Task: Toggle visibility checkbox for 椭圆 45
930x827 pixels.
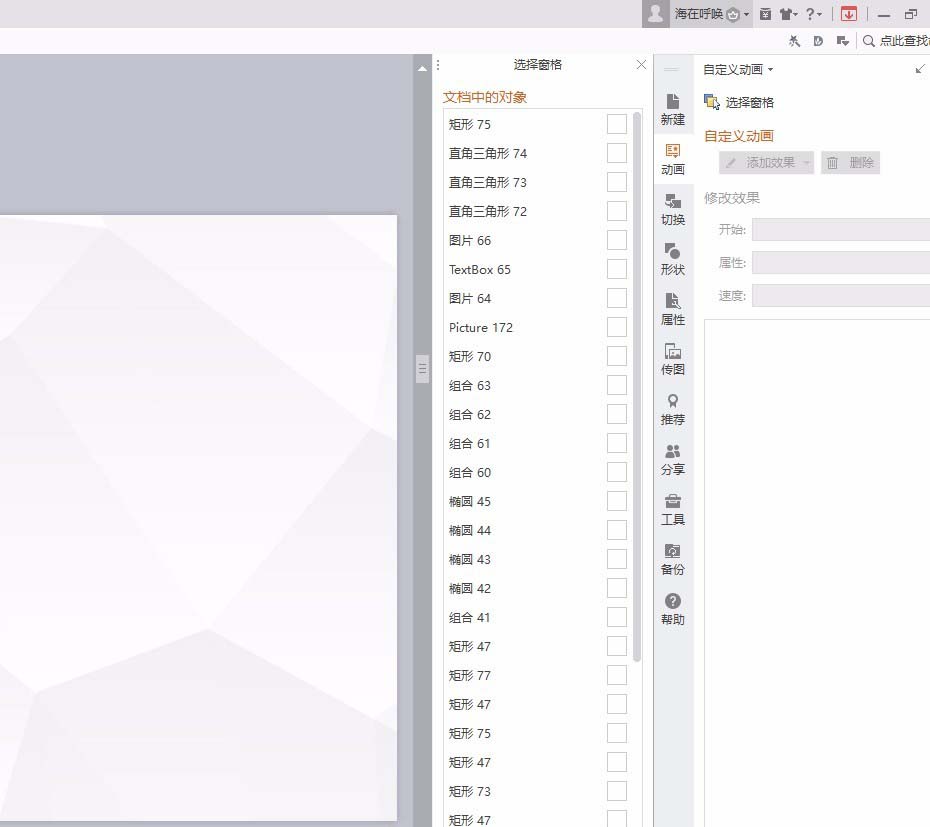Action: 617,501
